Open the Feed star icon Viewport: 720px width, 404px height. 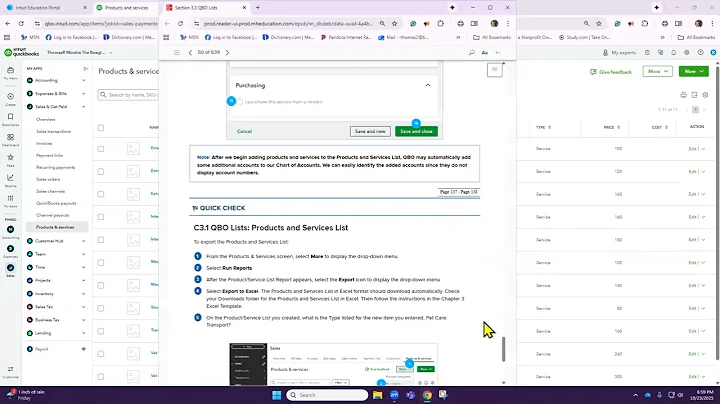(10, 157)
